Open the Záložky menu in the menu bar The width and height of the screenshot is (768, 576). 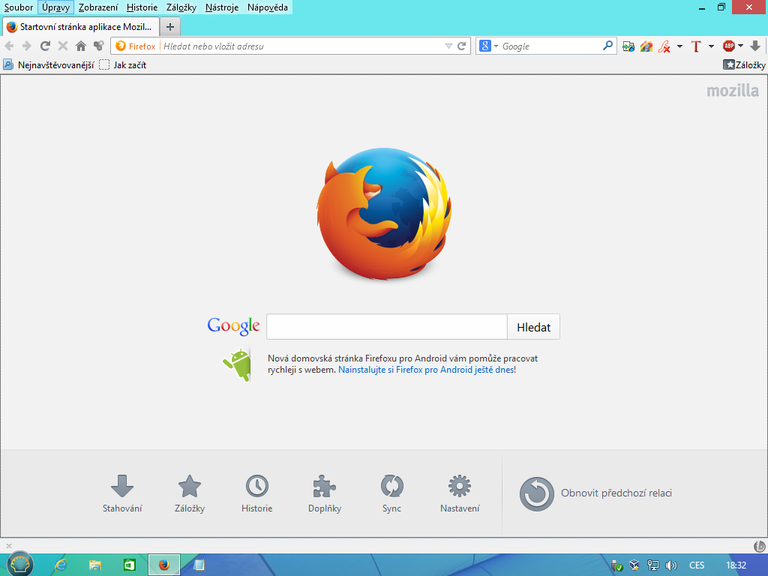point(181,7)
